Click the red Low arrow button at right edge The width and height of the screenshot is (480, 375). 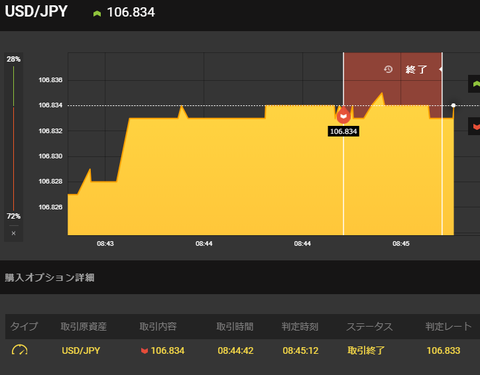[475, 126]
